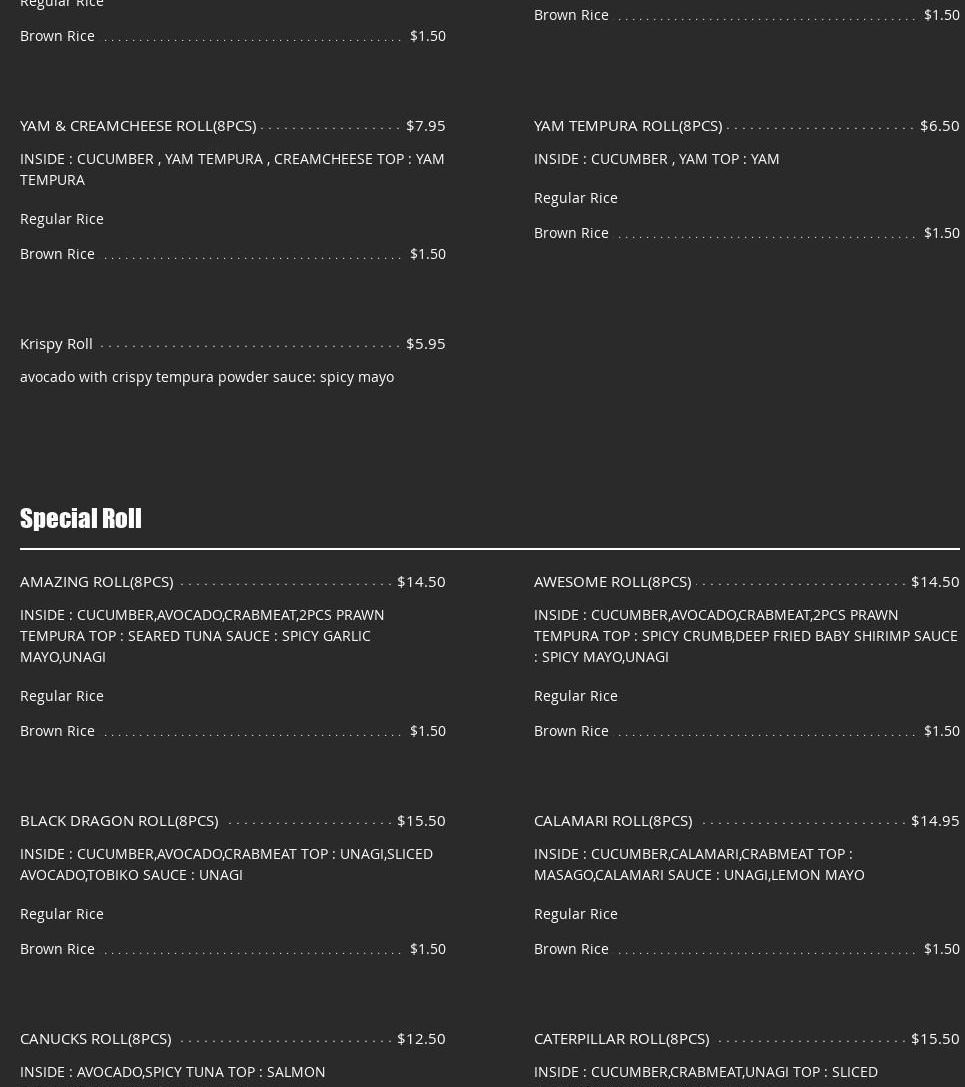Click the $5.95 Krispy Roll price
This screenshot has height=1087, width=965.
426,343
